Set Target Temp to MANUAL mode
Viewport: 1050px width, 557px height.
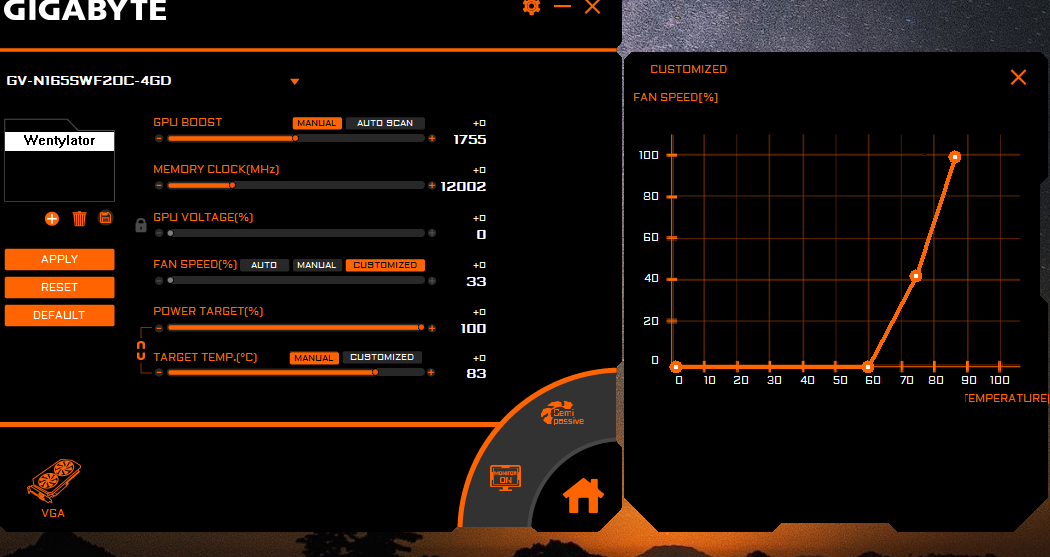pyautogui.click(x=314, y=357)
